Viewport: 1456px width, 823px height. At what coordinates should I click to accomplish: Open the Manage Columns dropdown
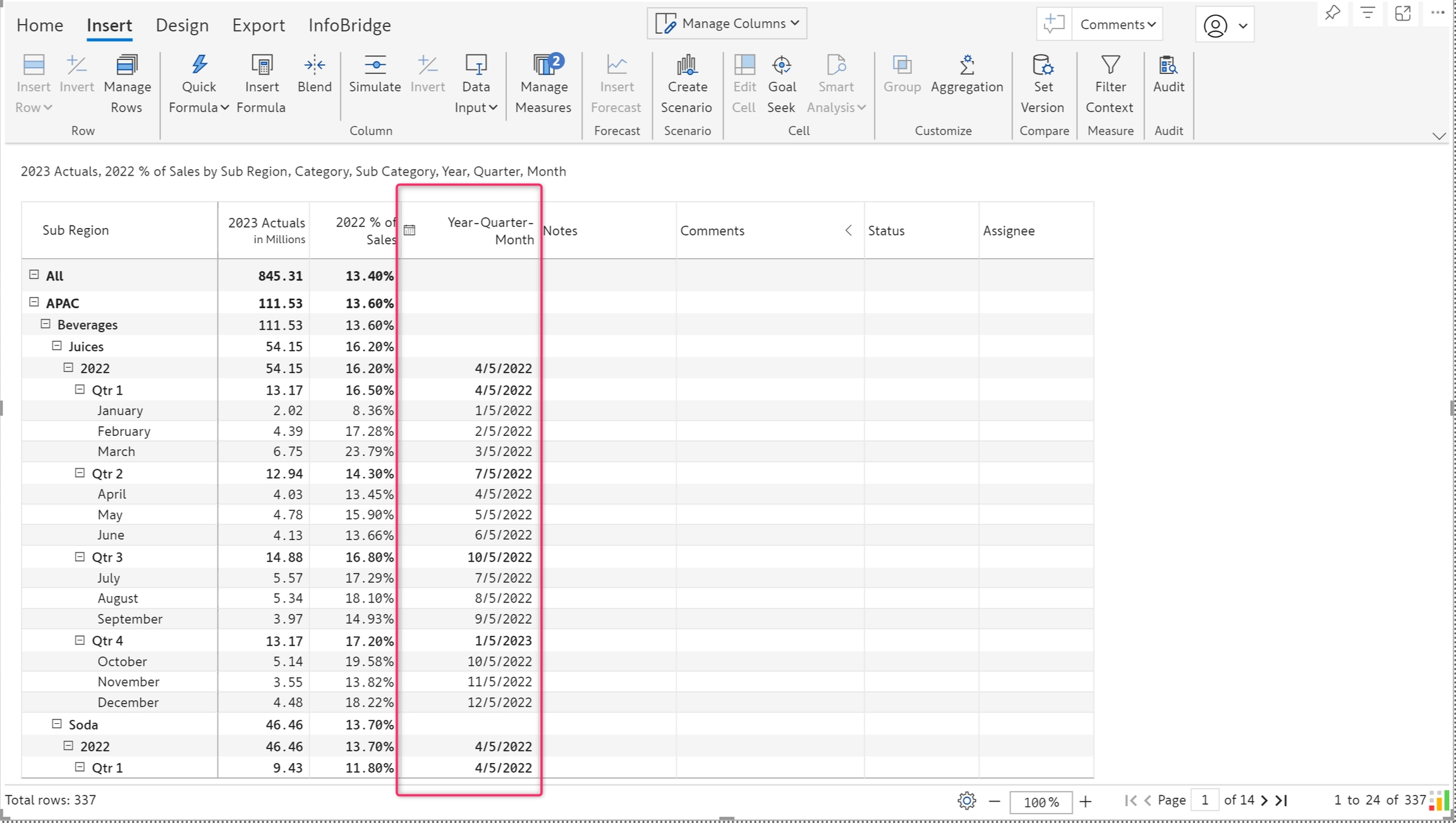click(727, 23)
